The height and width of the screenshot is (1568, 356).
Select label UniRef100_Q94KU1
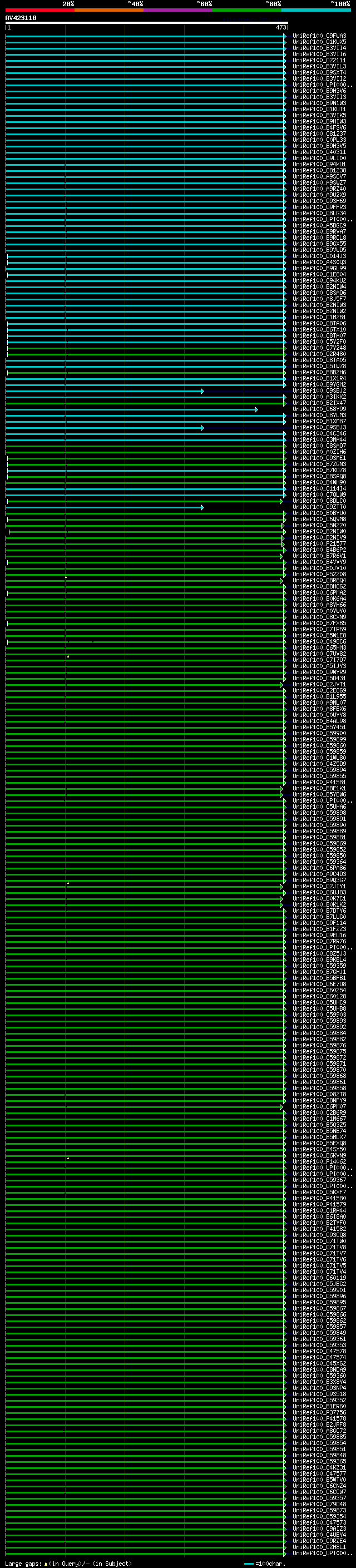tap(319, 164)
